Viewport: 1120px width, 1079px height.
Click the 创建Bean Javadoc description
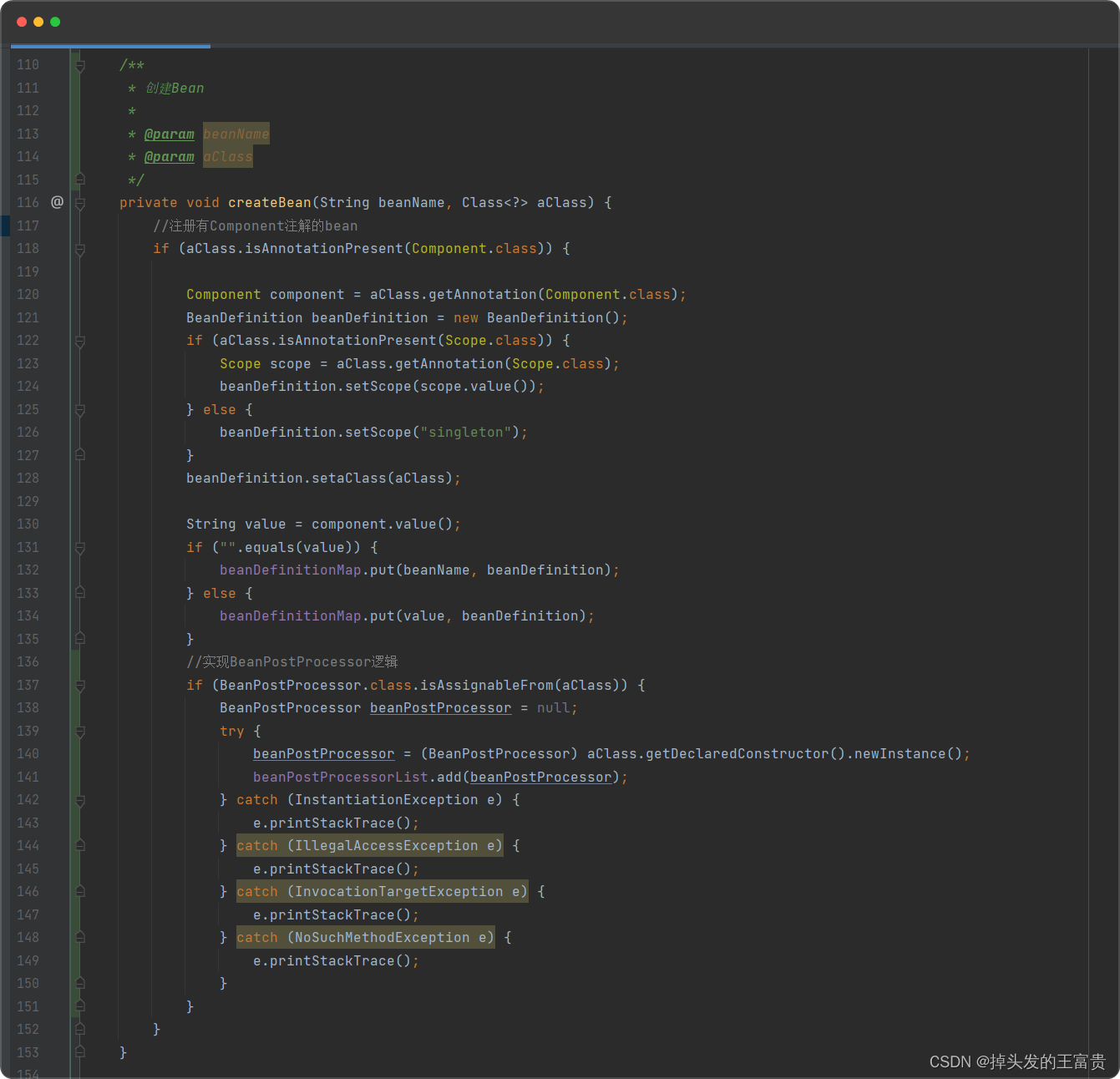pyautogui.click(x=175, y=89)
